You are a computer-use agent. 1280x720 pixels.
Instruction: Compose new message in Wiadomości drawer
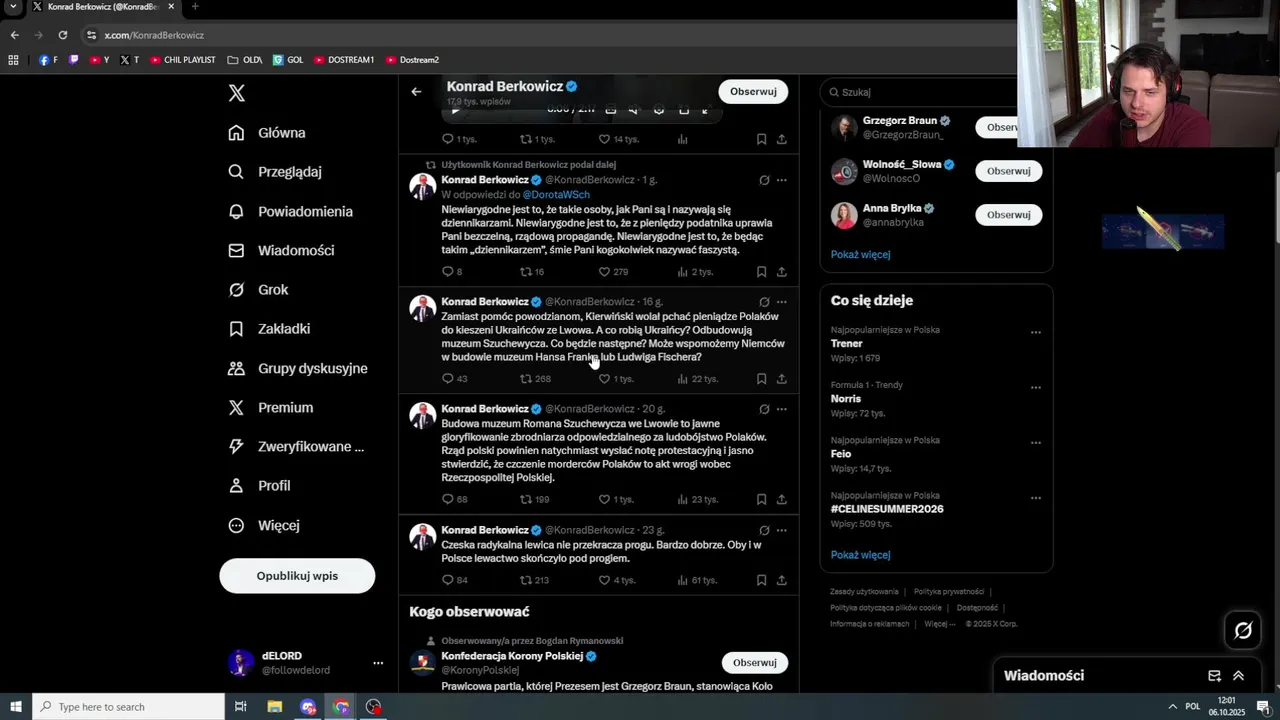pyautogui.click(x=1214, y=676)
